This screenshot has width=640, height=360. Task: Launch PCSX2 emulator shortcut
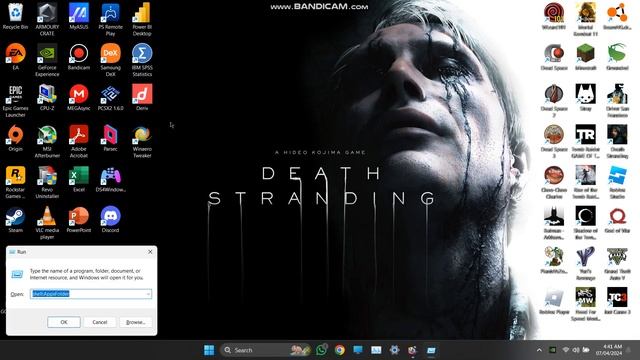110,98
